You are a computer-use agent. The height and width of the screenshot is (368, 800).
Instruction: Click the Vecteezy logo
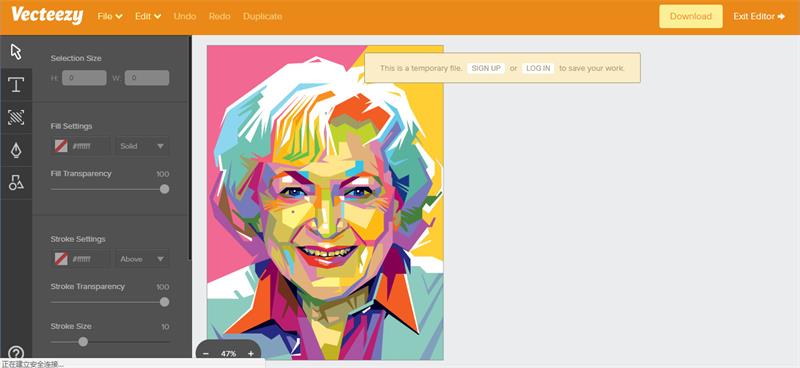pos(47,16)
